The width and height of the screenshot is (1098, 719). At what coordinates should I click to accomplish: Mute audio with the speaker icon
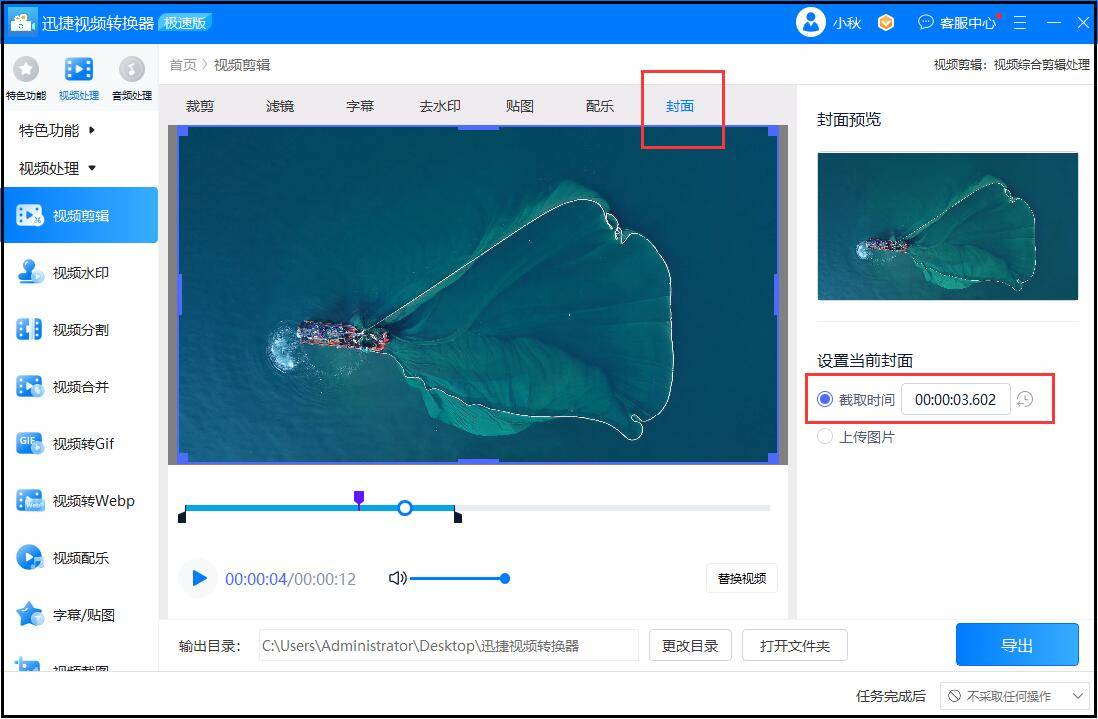click(397, 578)
